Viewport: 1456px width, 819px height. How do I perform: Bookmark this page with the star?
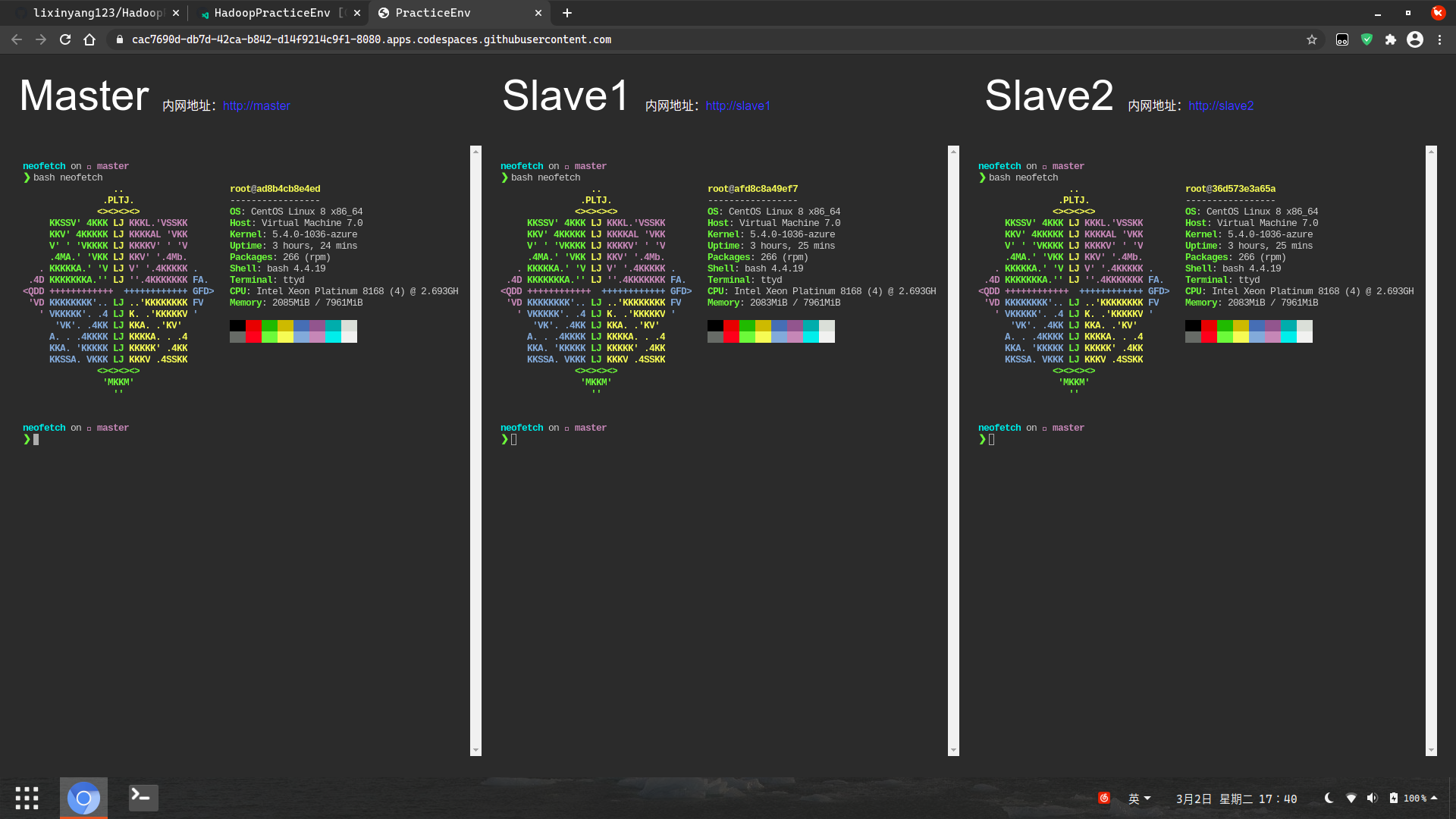pos(1312,39)
